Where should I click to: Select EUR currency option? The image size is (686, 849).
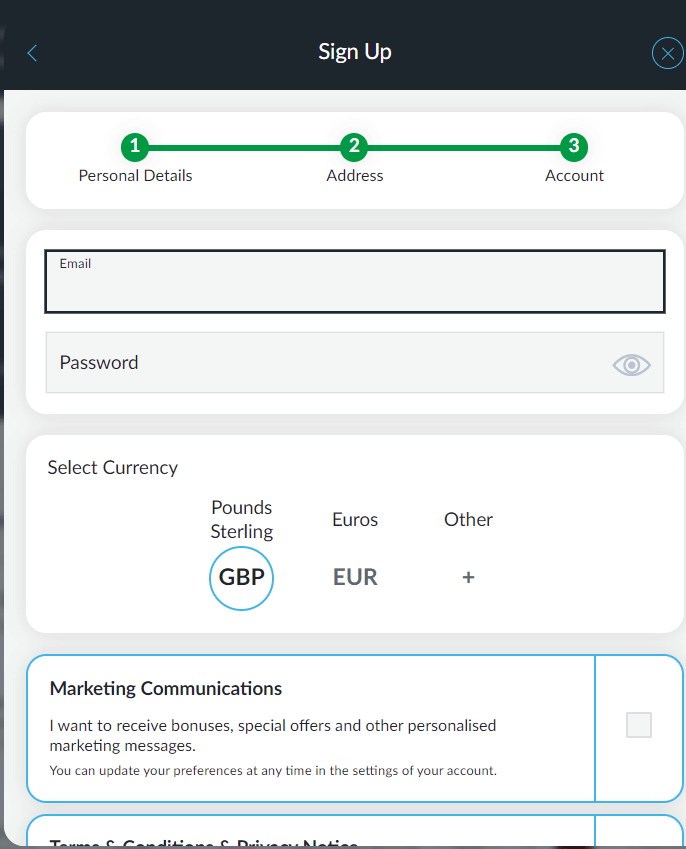click(x=355, y=578)
